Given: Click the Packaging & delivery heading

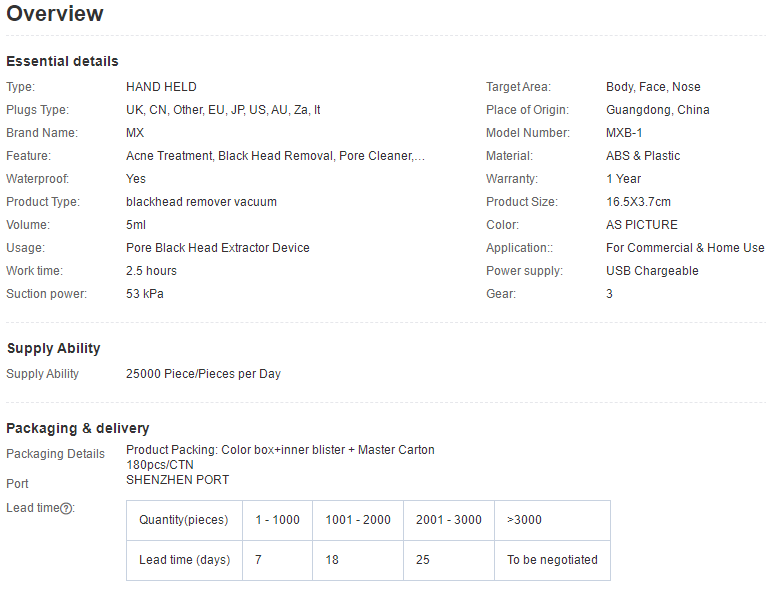Looking at the screenshot, I should click(78, 428).
